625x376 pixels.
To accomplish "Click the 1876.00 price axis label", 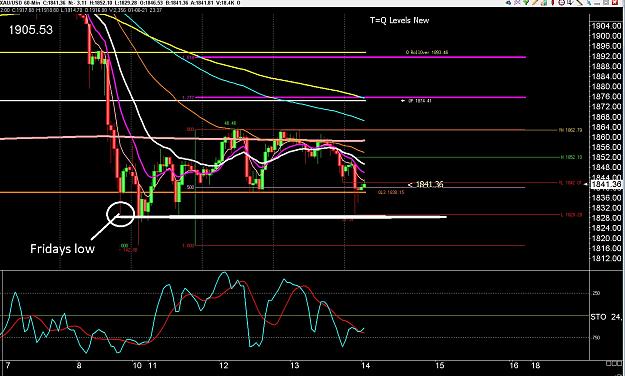I will tap(606, 96).
